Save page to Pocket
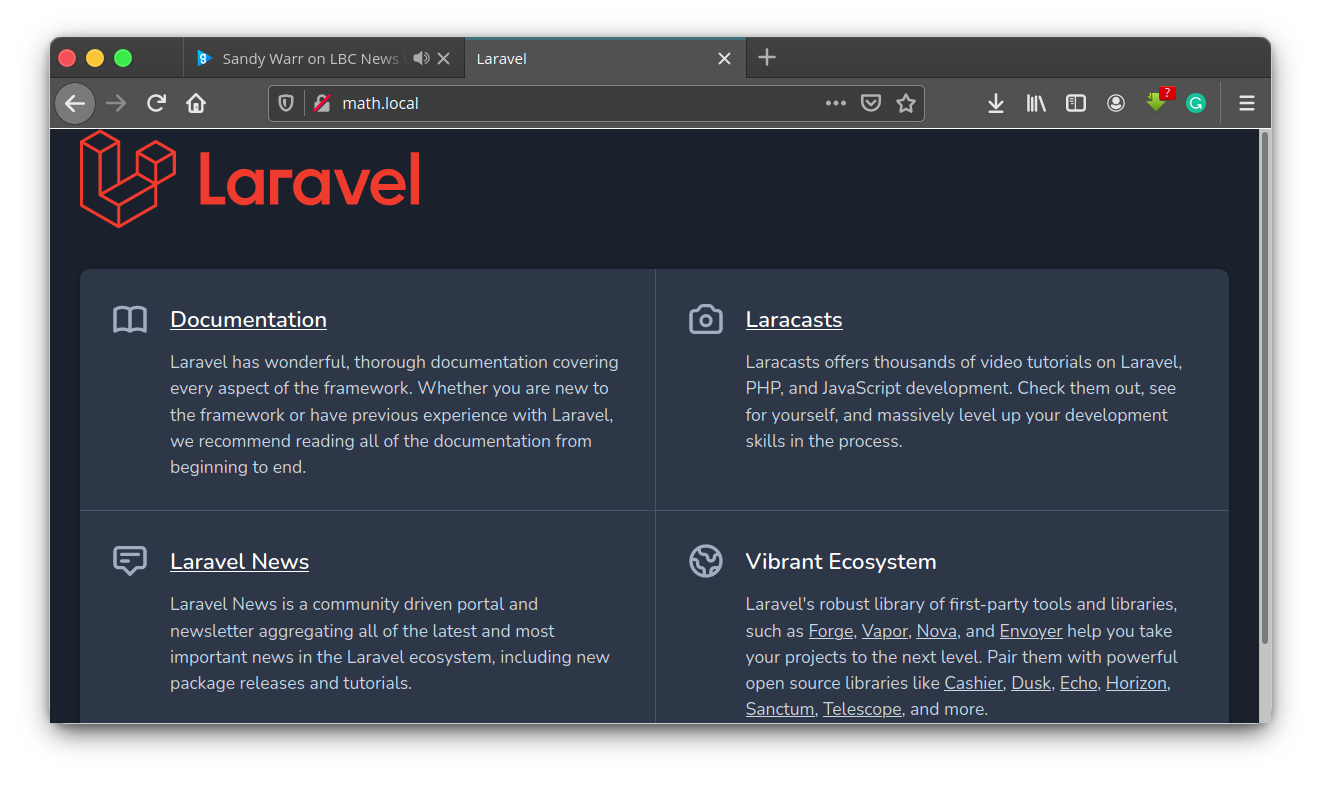This screenshot has width=1321, height=786. pos(871,103)
